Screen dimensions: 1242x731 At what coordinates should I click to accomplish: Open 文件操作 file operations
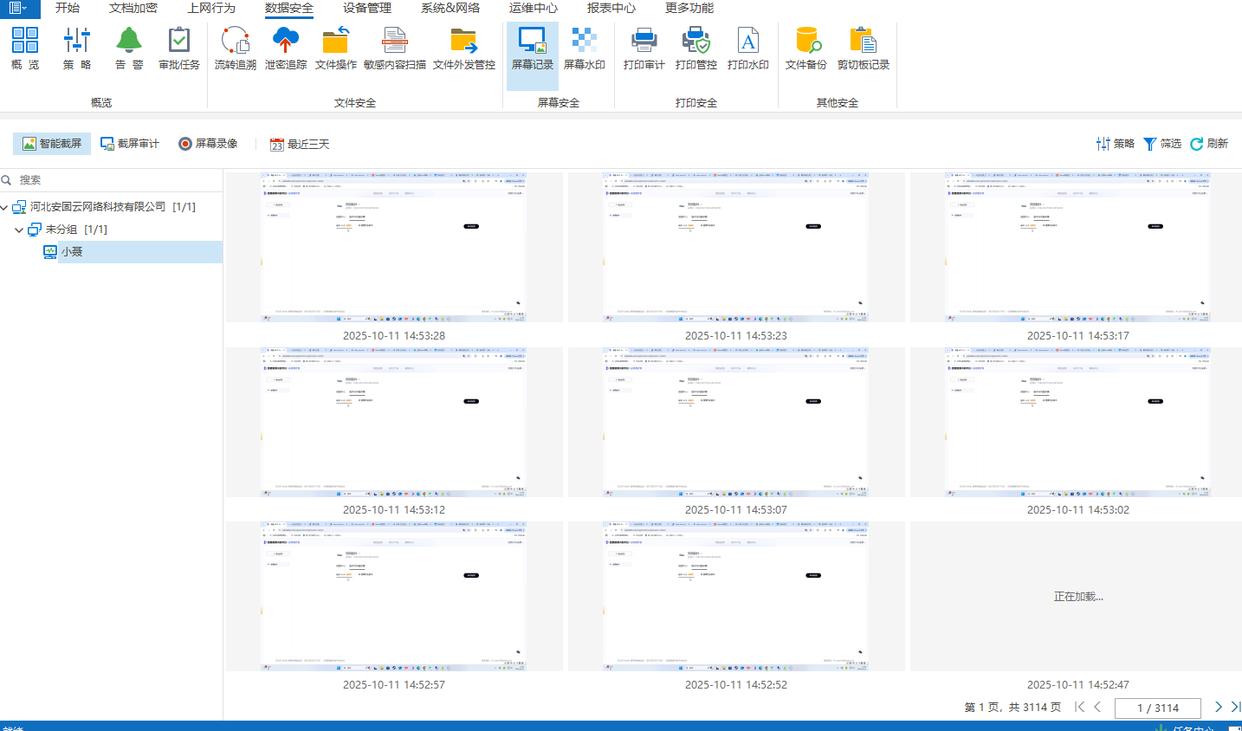[x=336, y=49]
